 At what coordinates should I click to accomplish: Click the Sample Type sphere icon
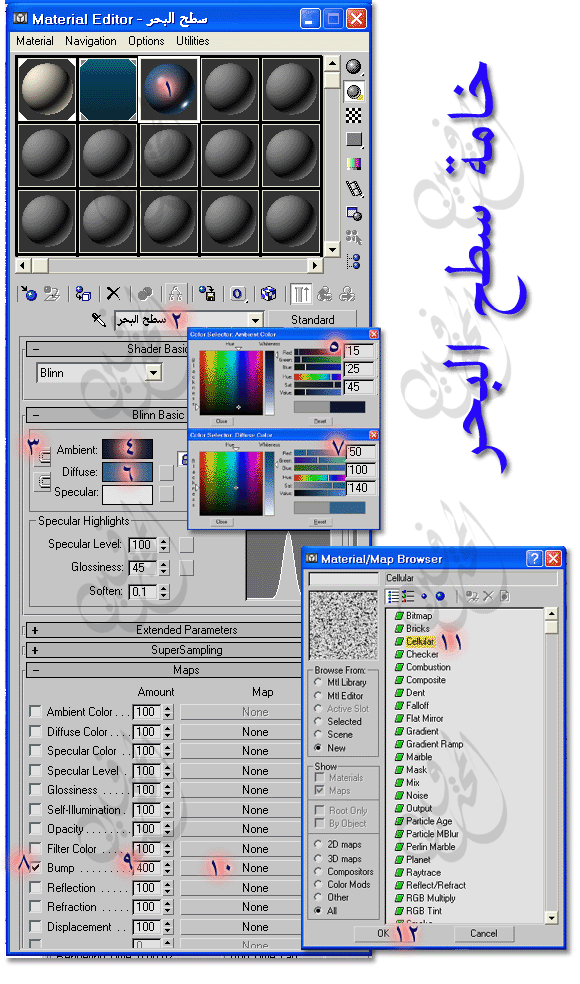click(x=354, y=67)
